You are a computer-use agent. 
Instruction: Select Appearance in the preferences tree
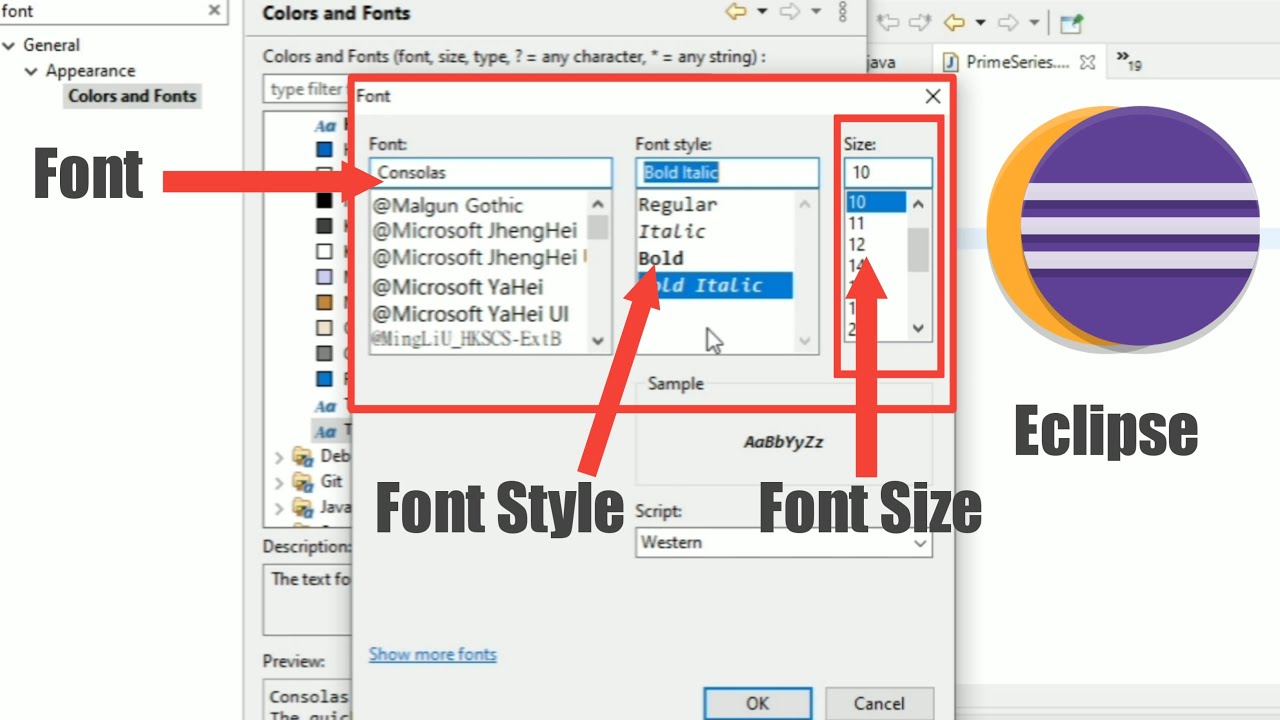90,71
